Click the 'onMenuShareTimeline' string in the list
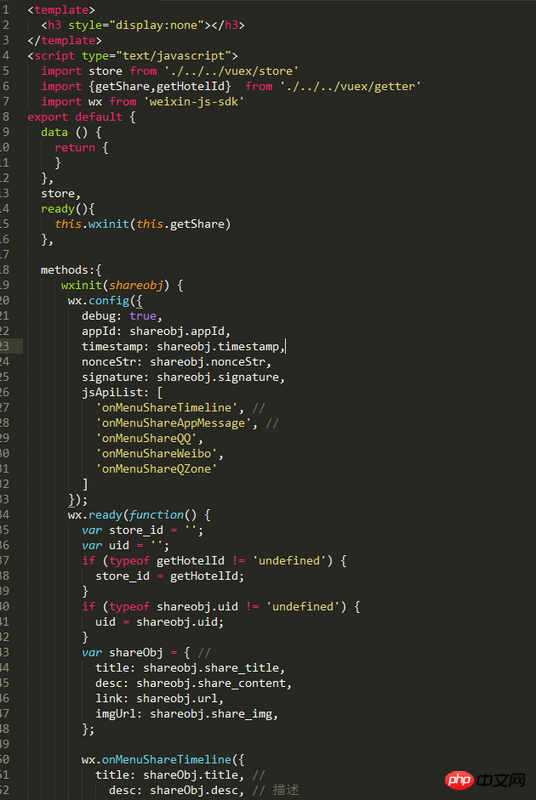This screenshot has height=800, width=536. pos(167,408)
